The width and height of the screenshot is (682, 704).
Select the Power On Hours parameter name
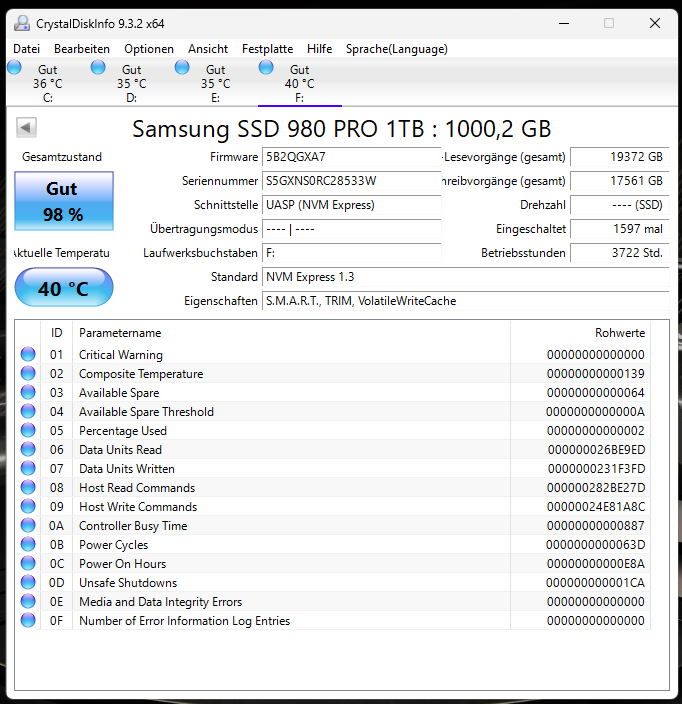pos(122,563)
